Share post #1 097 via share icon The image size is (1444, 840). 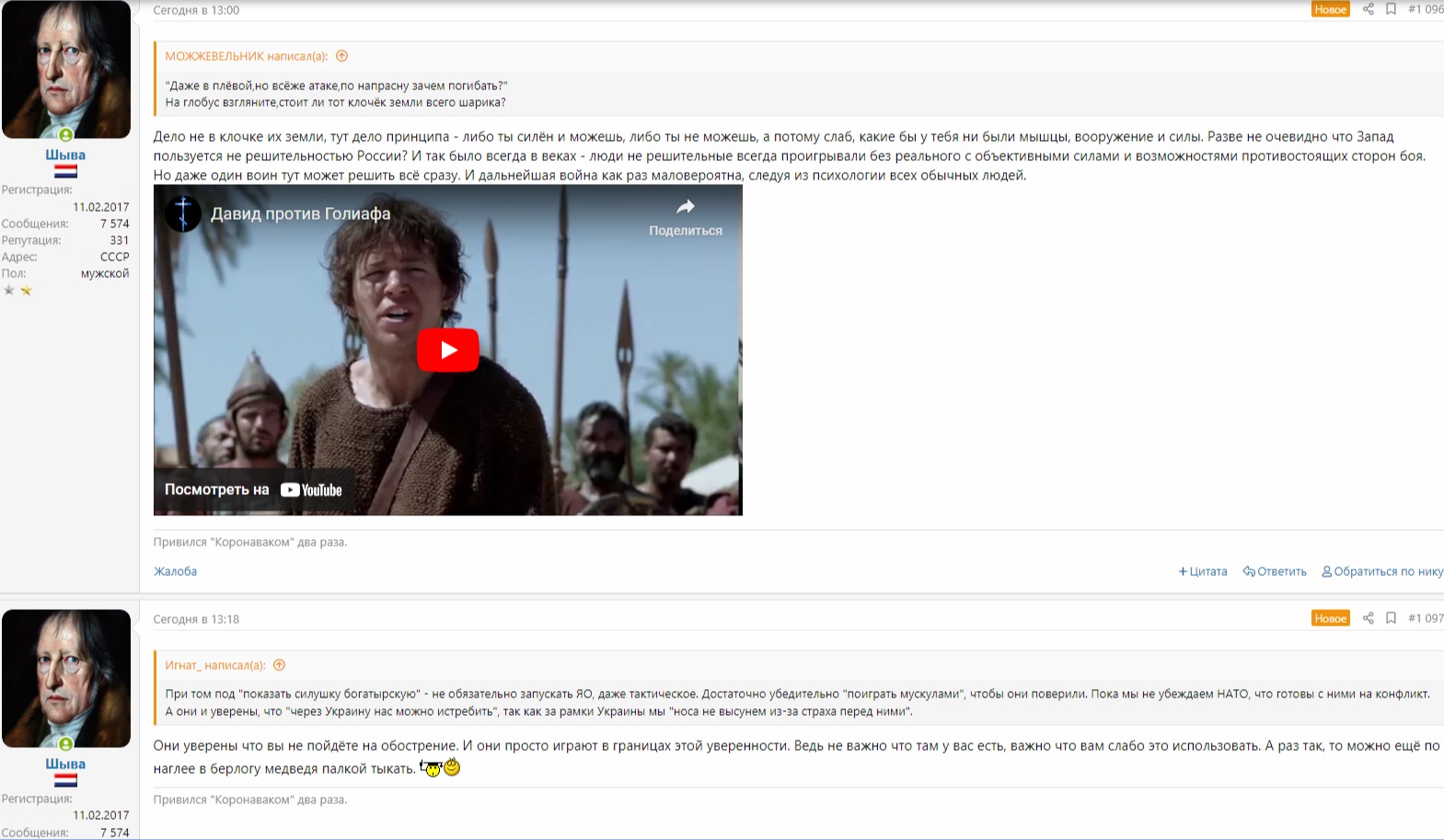1369,618
